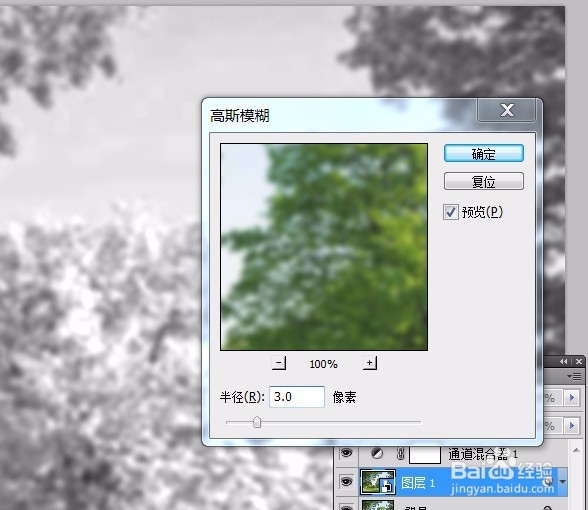Click the 100% preview zoom value
The image size is (588, 510).
point(323,364)
